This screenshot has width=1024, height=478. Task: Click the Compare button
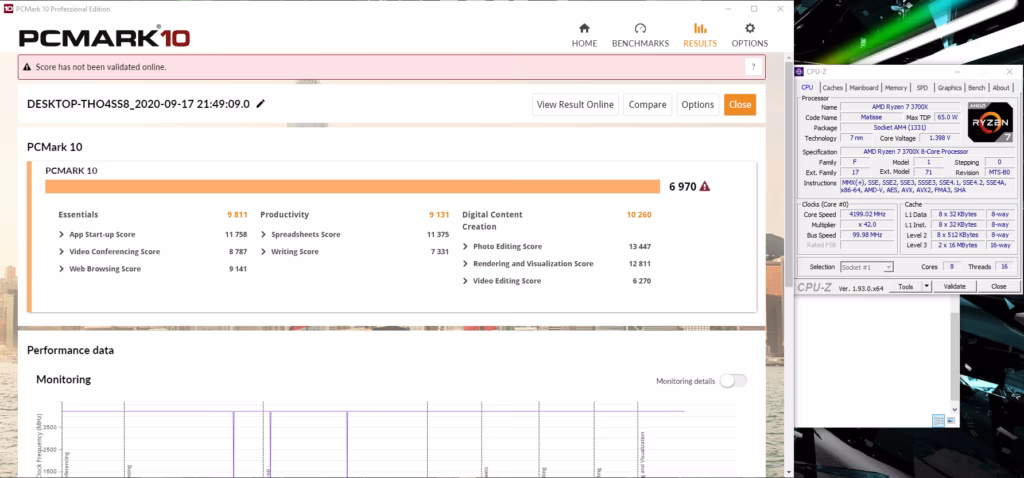point(647,104)
